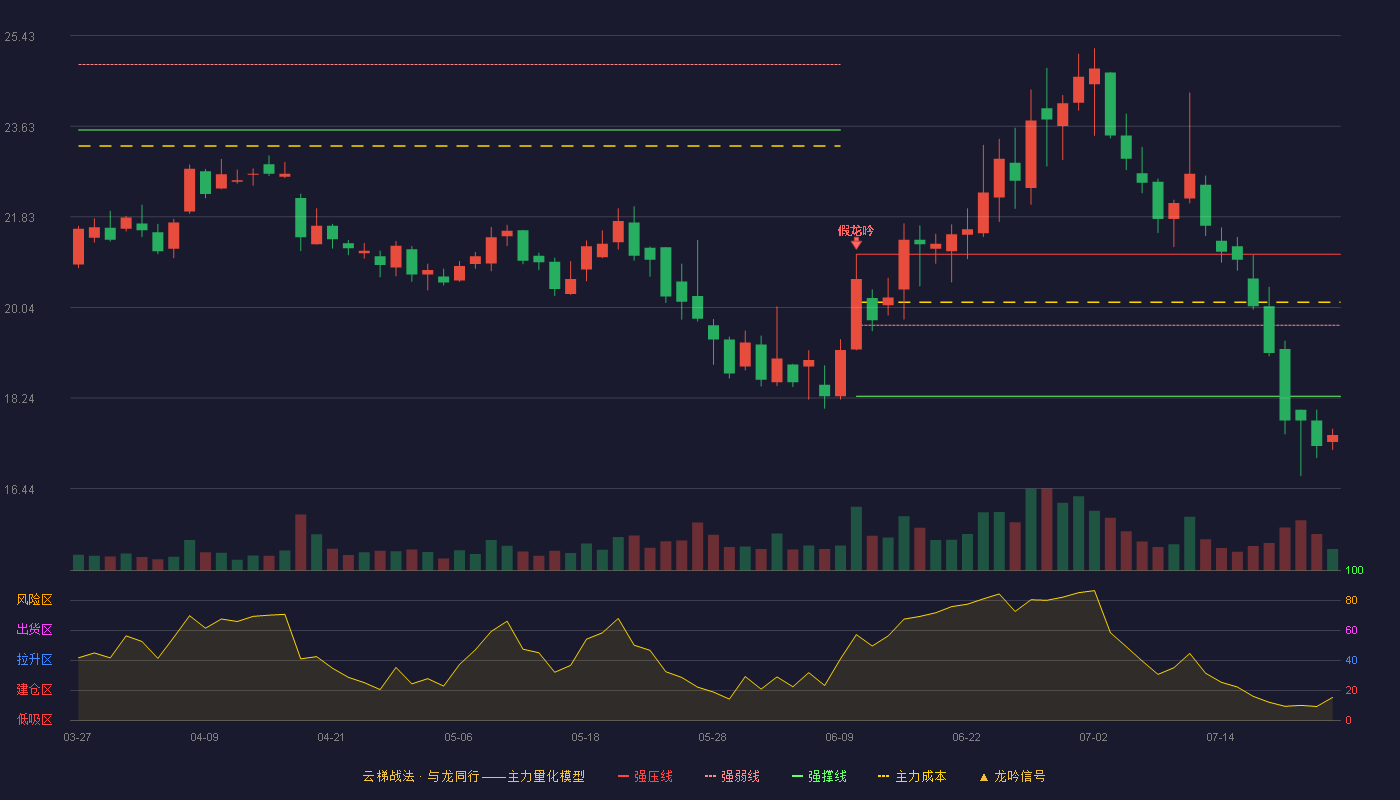Click the red 20 indicator axis value
1400x800 pixels.
coord(1351,690)
